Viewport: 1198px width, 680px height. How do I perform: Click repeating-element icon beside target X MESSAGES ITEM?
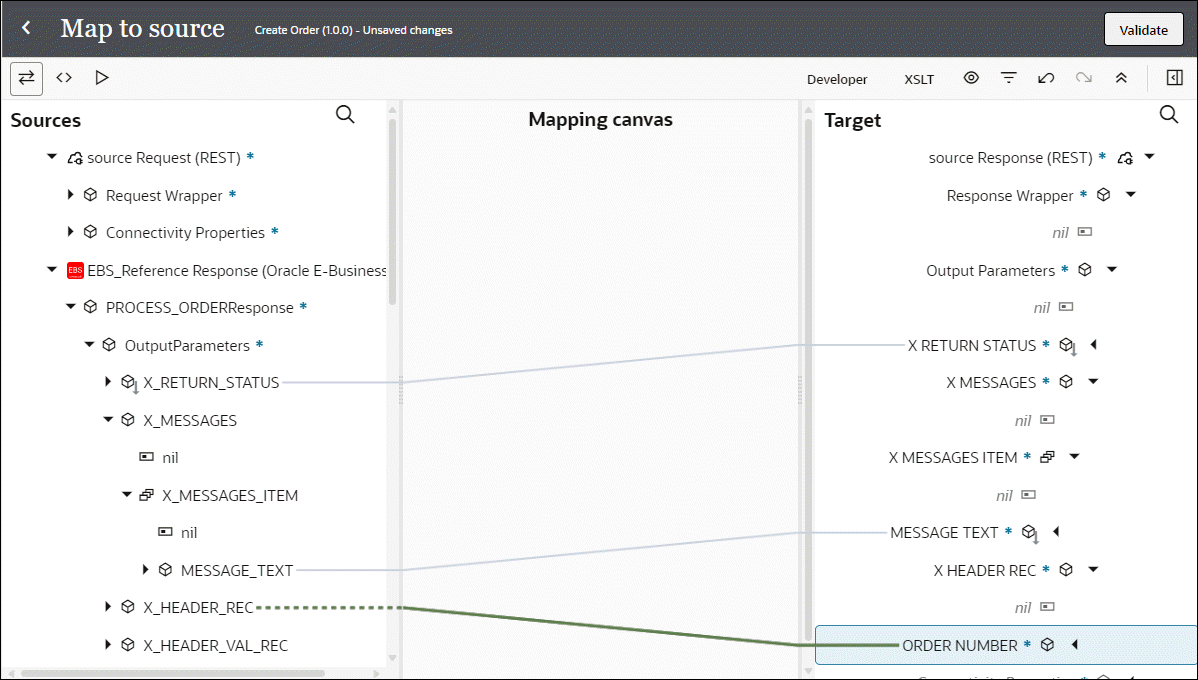pyautogui.click(x=1047, y=457)
